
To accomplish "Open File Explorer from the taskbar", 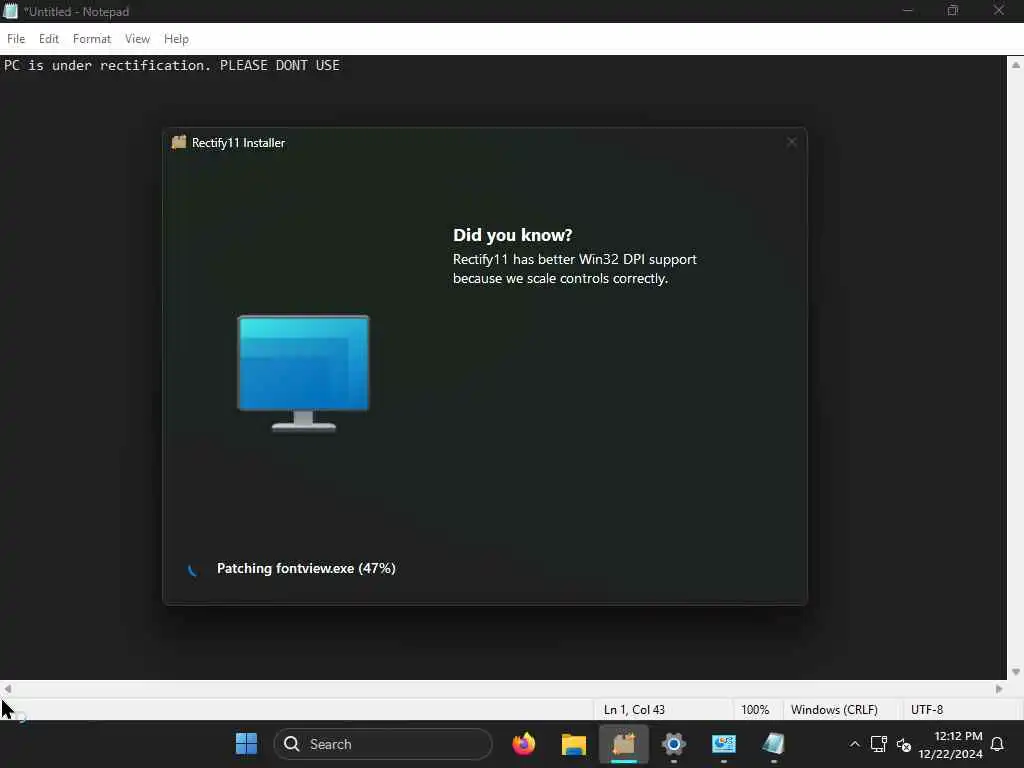I will point(573,744).
